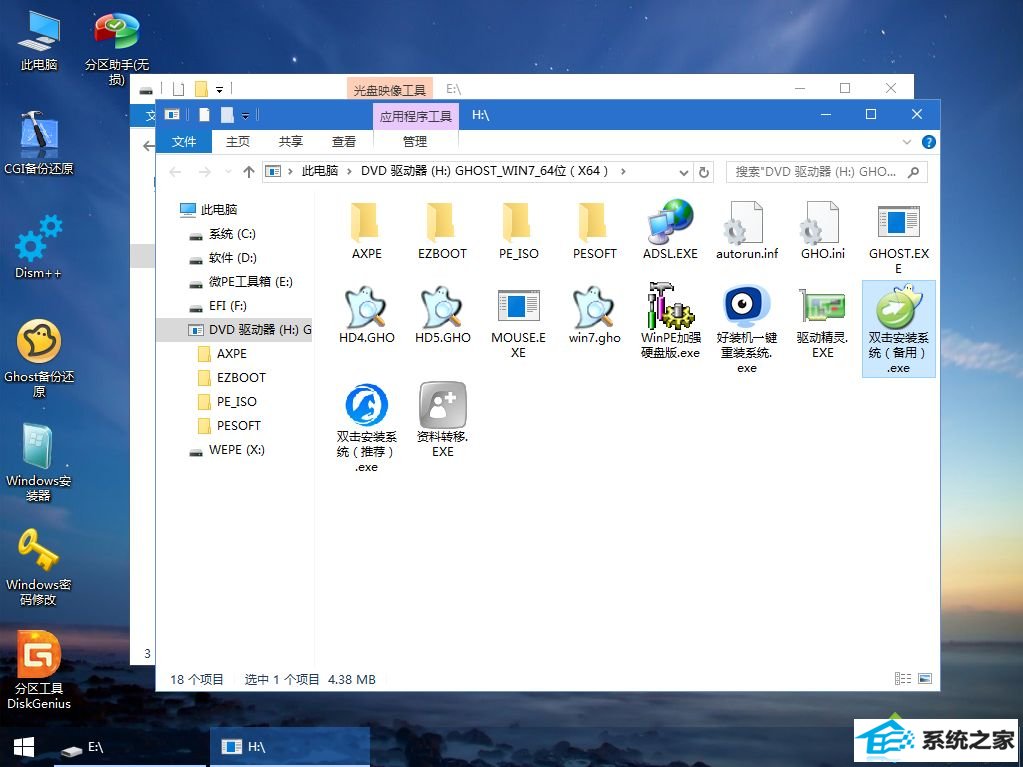The image size is (1023, 767).
Task: Select 系统 (C:) drive in navigation pane
Action: (x=231, y=234)
